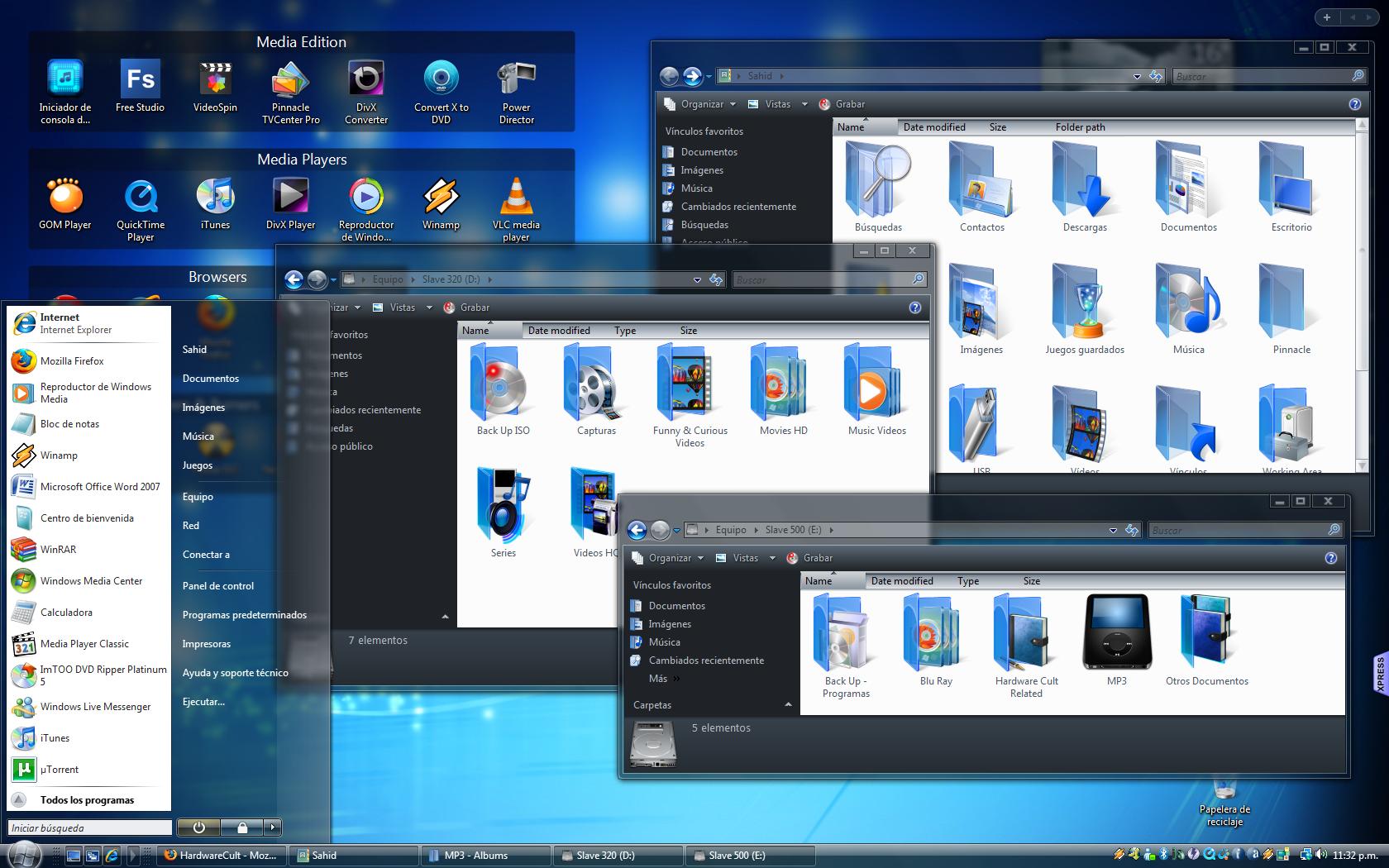The width and height of the screenshot is (1389, 868).
Task: Select Panel de control in Start menu
Action: [218, 586]
